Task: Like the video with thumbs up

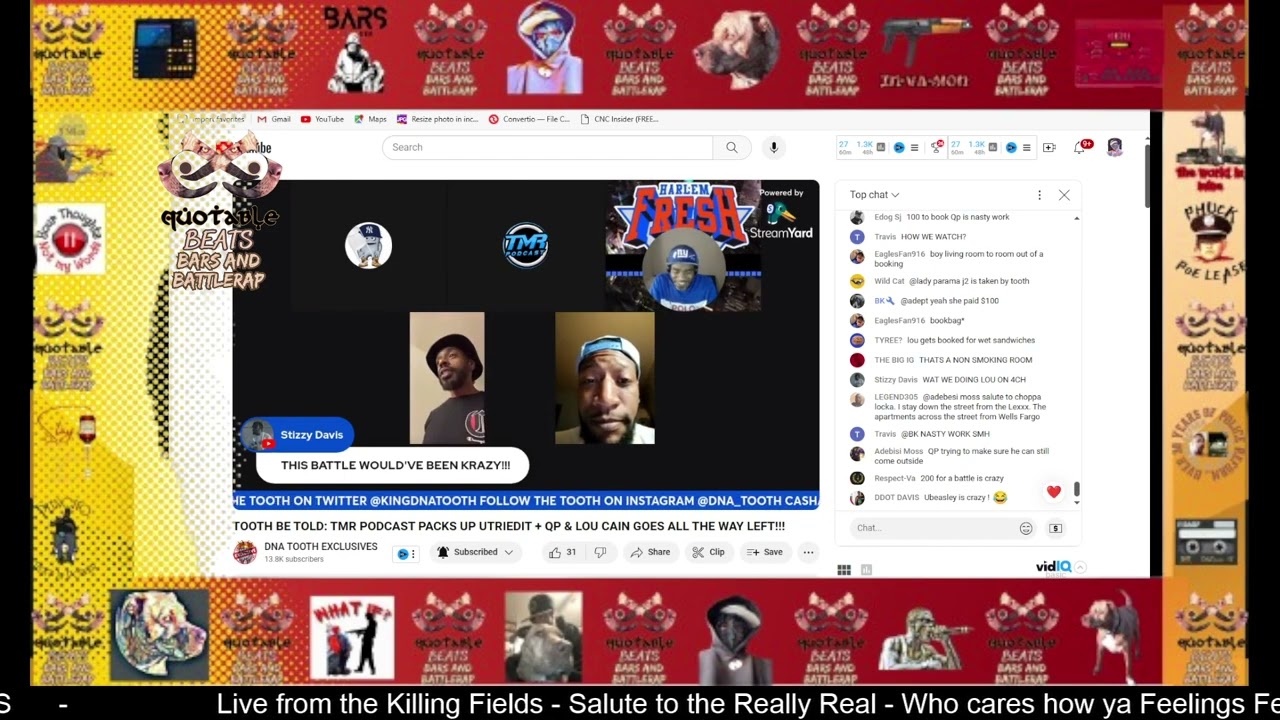Action: 563,552
